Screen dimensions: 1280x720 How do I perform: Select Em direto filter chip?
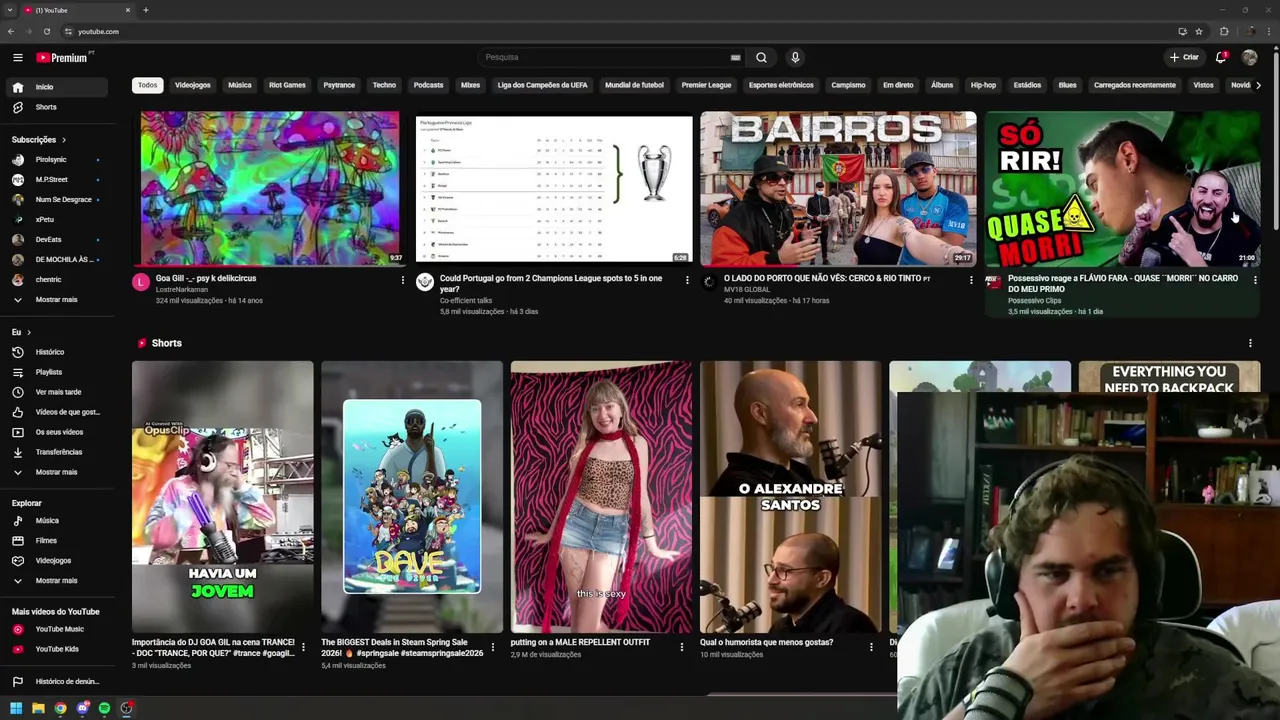tap(898, 85)
